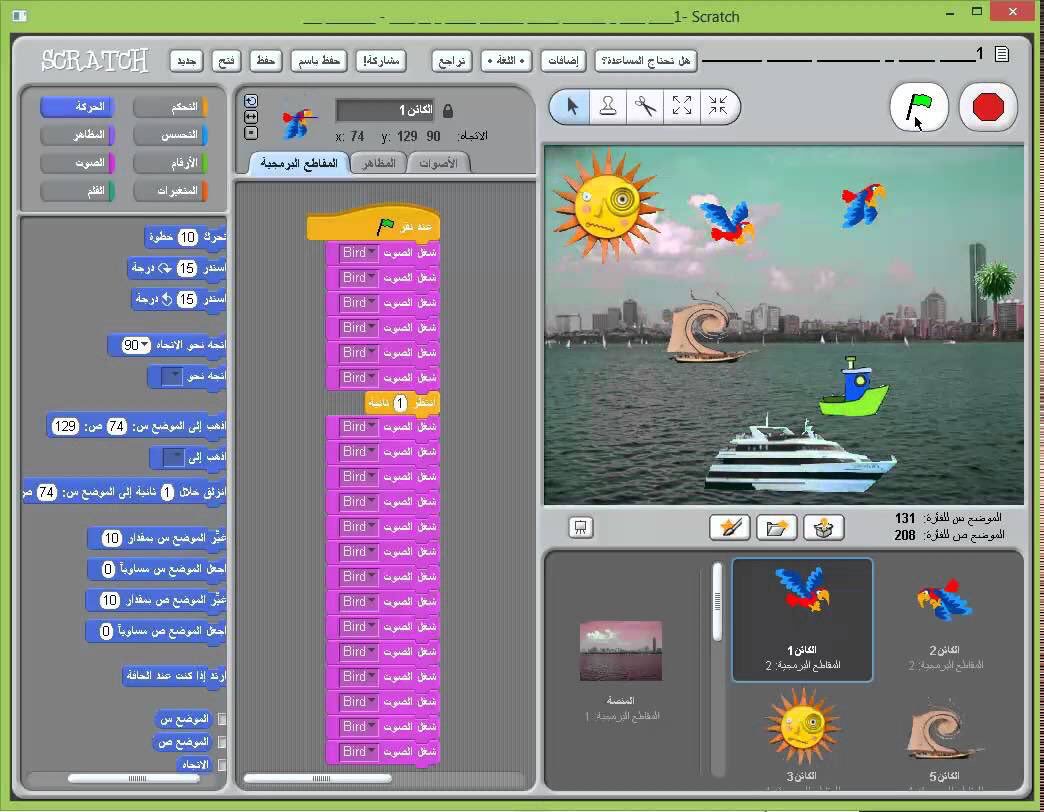Image resolution: width=1044 pixels, height=812 pixels.
Task: Select the grow sprite tool
Action: click(682, 106)
